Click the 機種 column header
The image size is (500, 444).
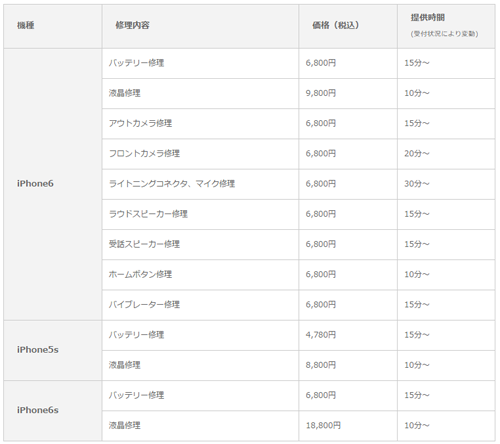tap(53, 26)
